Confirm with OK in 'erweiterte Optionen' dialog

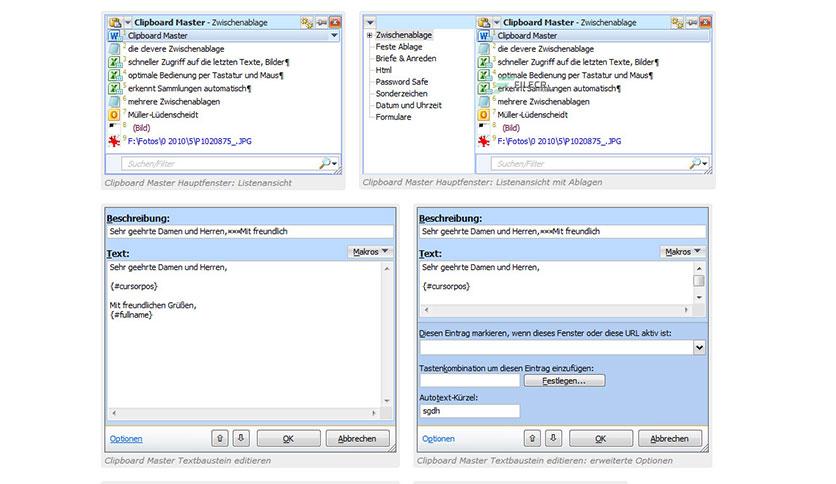click(x=601, y=438)
